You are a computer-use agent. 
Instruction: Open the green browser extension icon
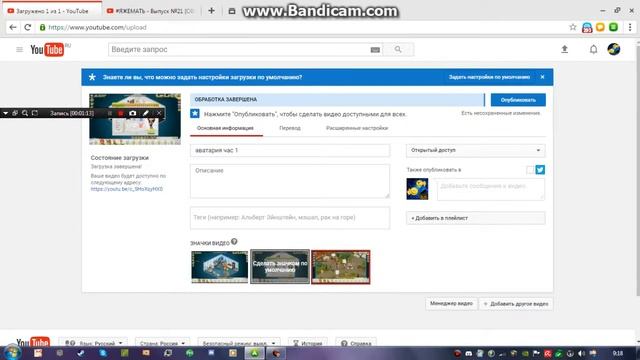[613, 27]
